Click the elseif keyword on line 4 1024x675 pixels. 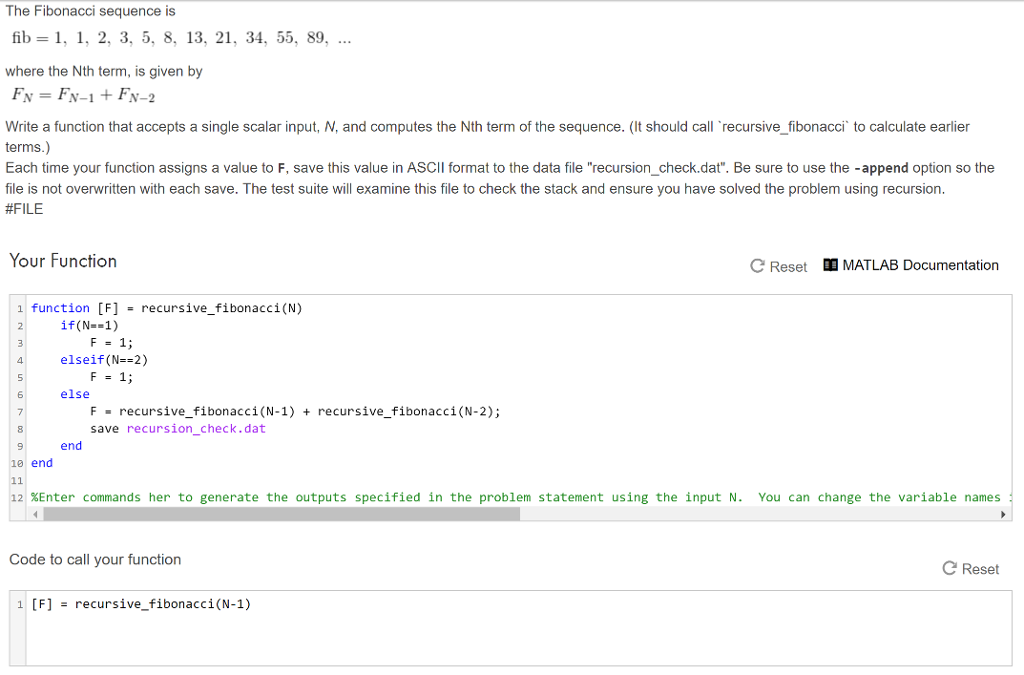tap(82, 359)
